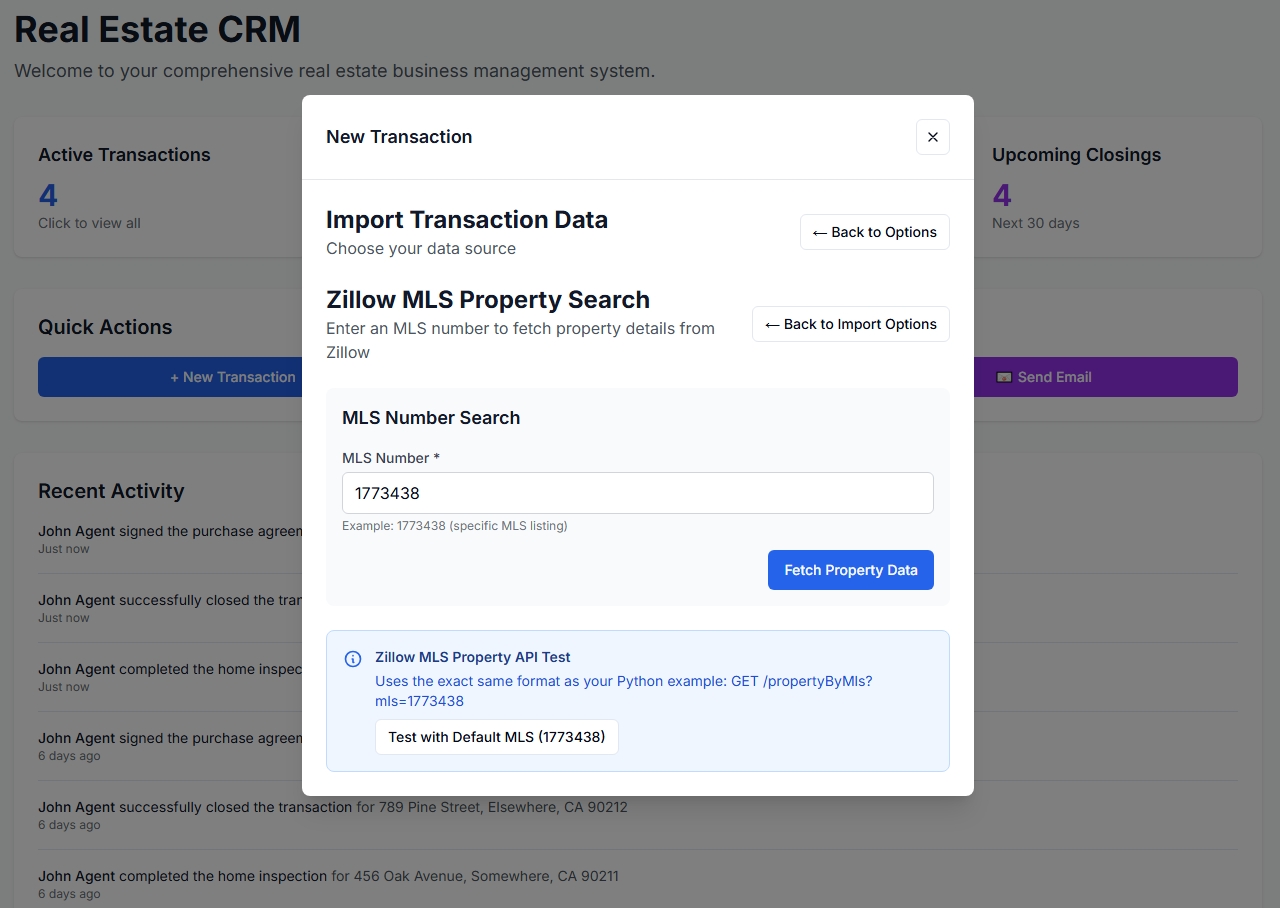The height and width of the screenshot is (908, 1280).
Task: Click the Recent Activity heading
Action: coord(111,491)
